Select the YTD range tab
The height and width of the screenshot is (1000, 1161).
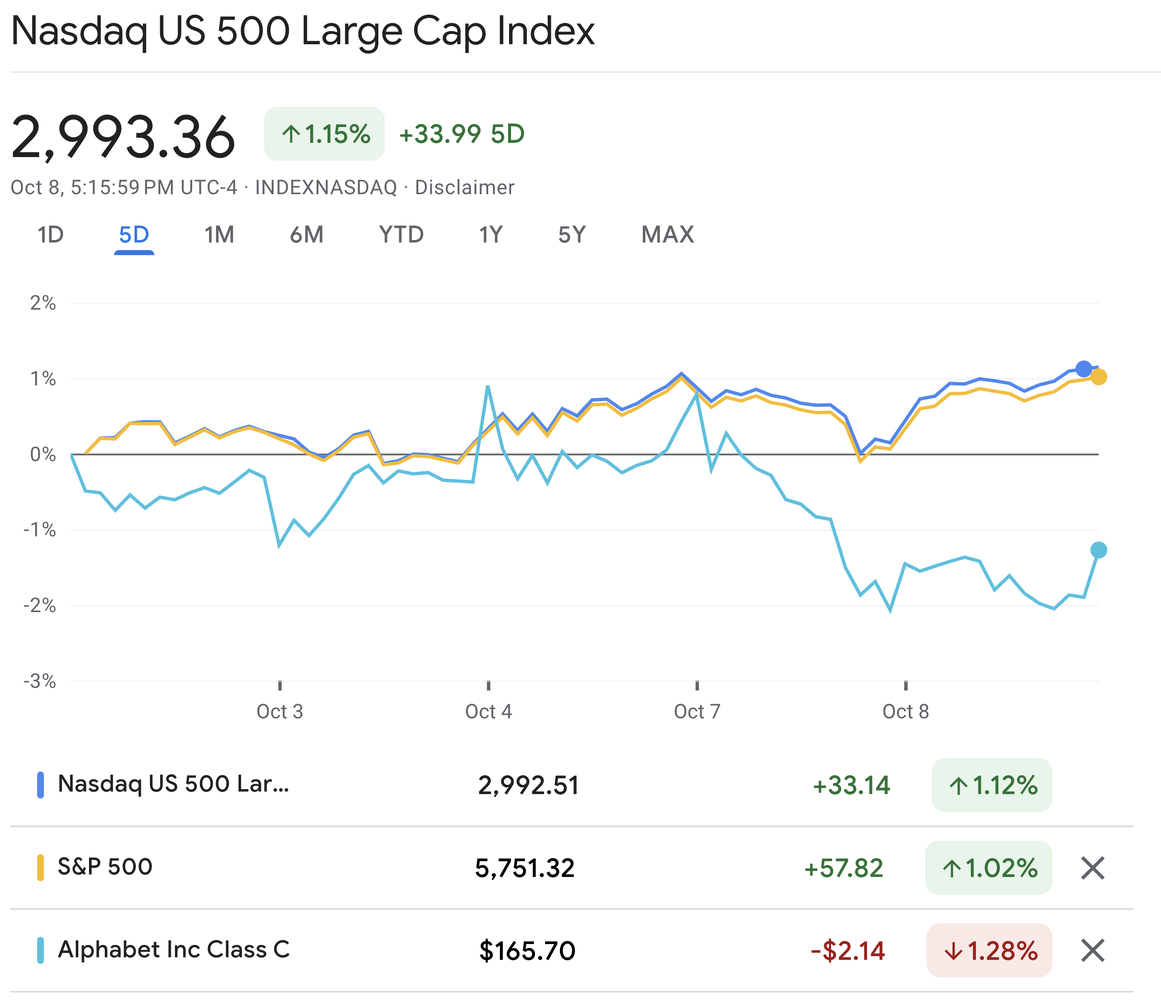[x=401, y=235]
